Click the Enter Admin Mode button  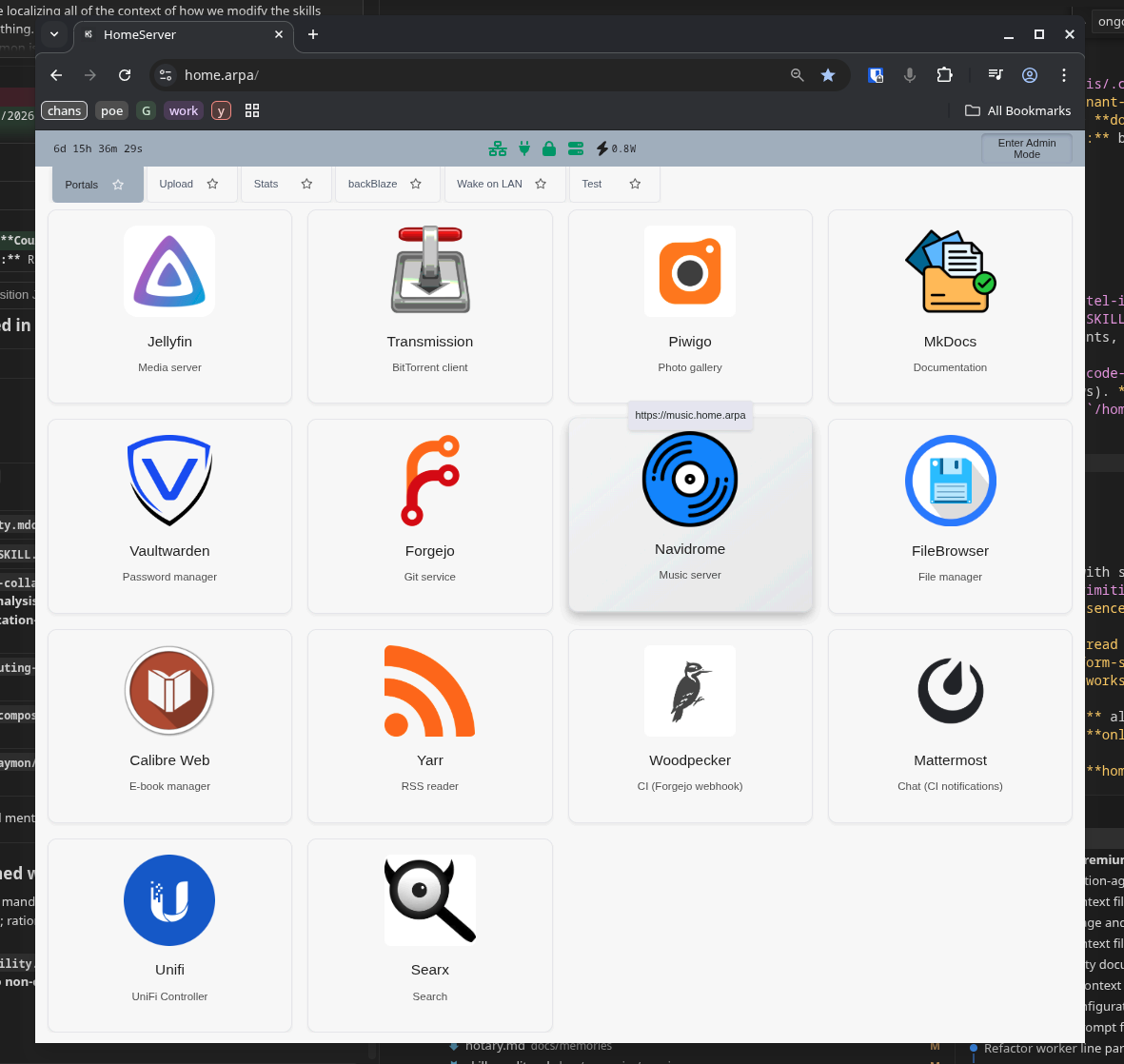click(x=1027, y=148)
